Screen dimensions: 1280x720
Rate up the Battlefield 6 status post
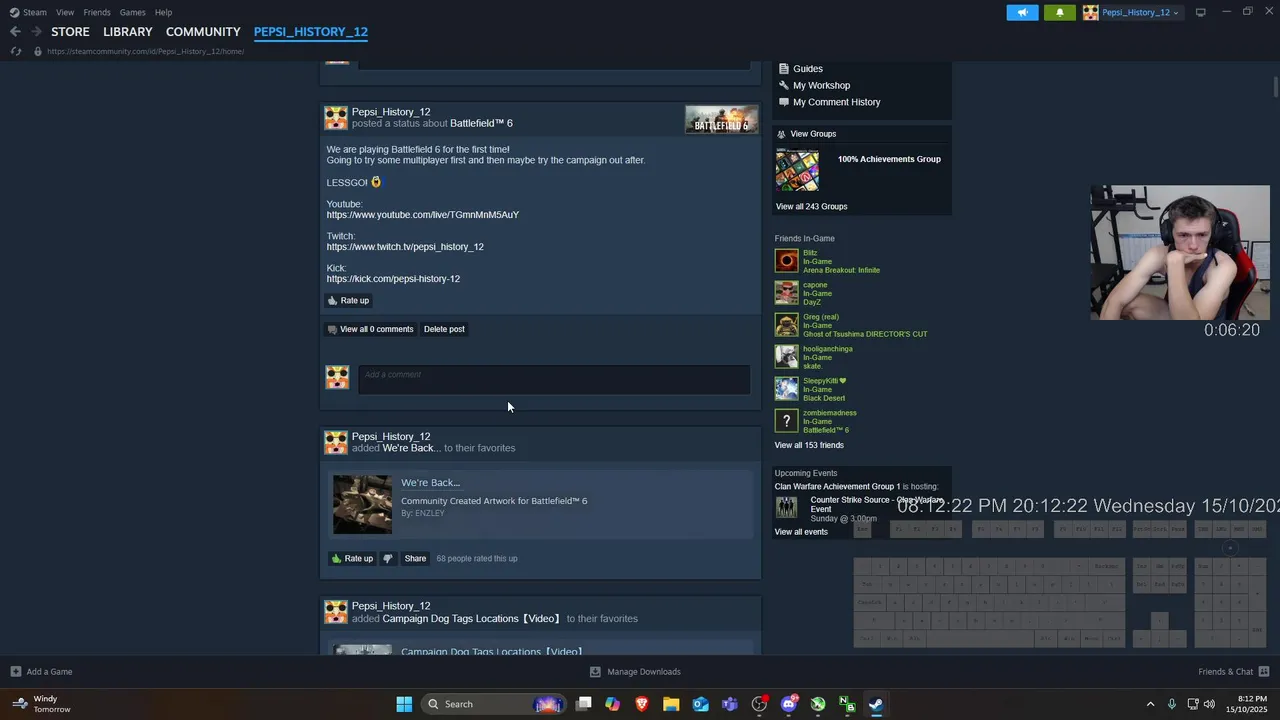pos(348,300)
